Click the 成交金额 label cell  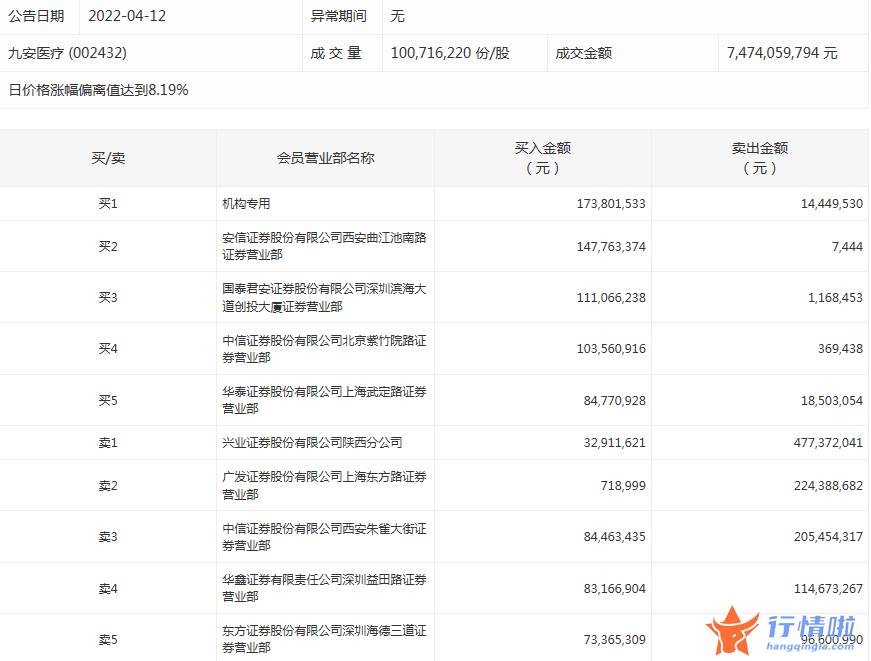pos(584,53)
